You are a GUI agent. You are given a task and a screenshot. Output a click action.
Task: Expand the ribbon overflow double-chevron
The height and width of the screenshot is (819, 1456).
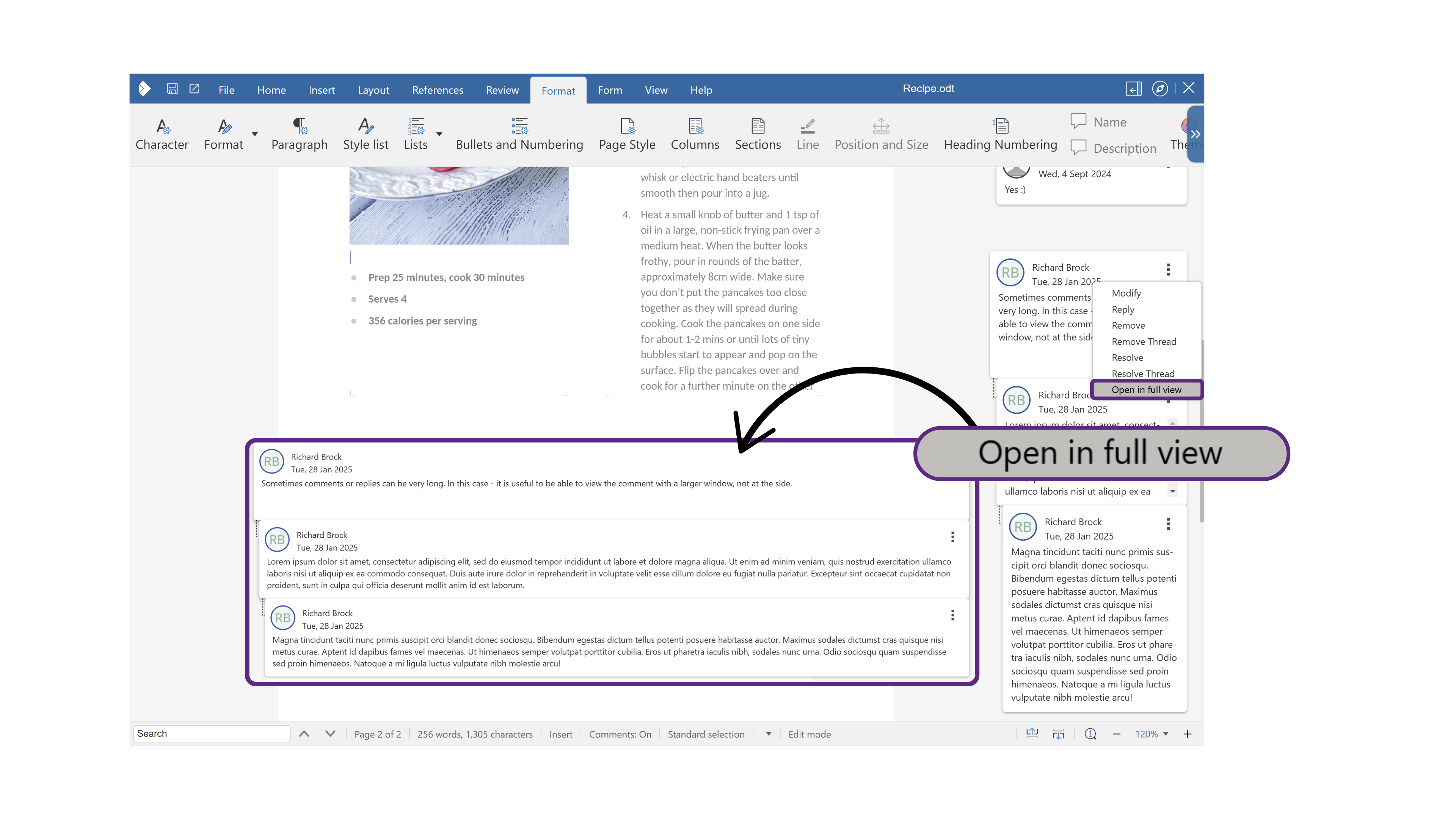pos(1196,135)
